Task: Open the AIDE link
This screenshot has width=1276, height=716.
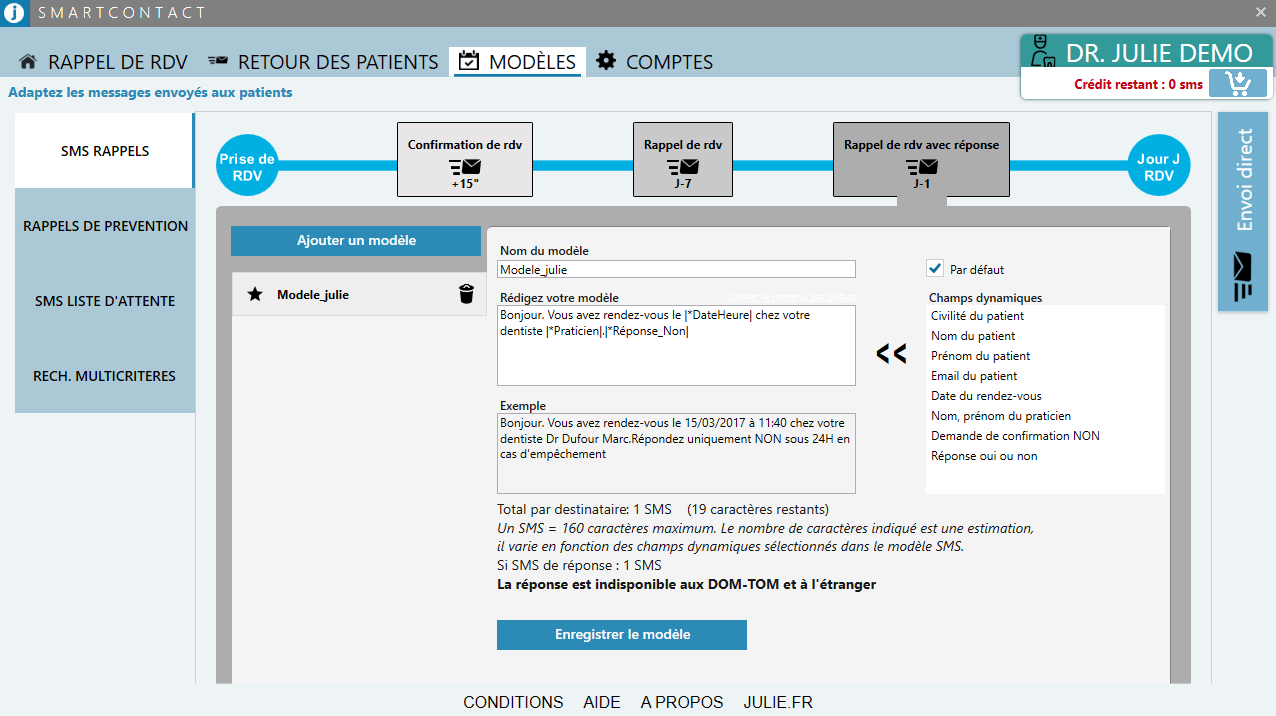Action: 602,702
